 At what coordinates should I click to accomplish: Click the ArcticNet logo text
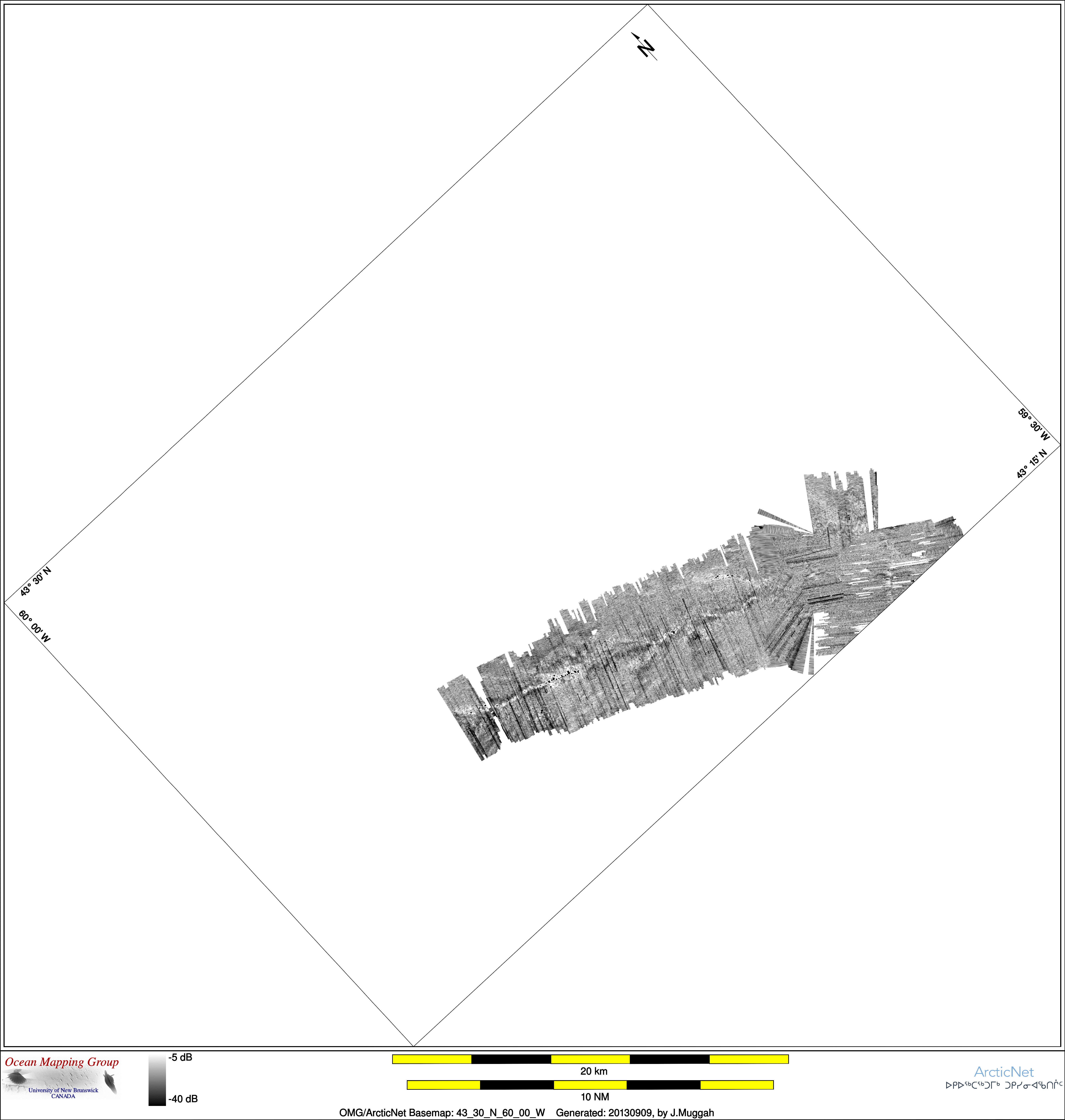point(1004,1072)
